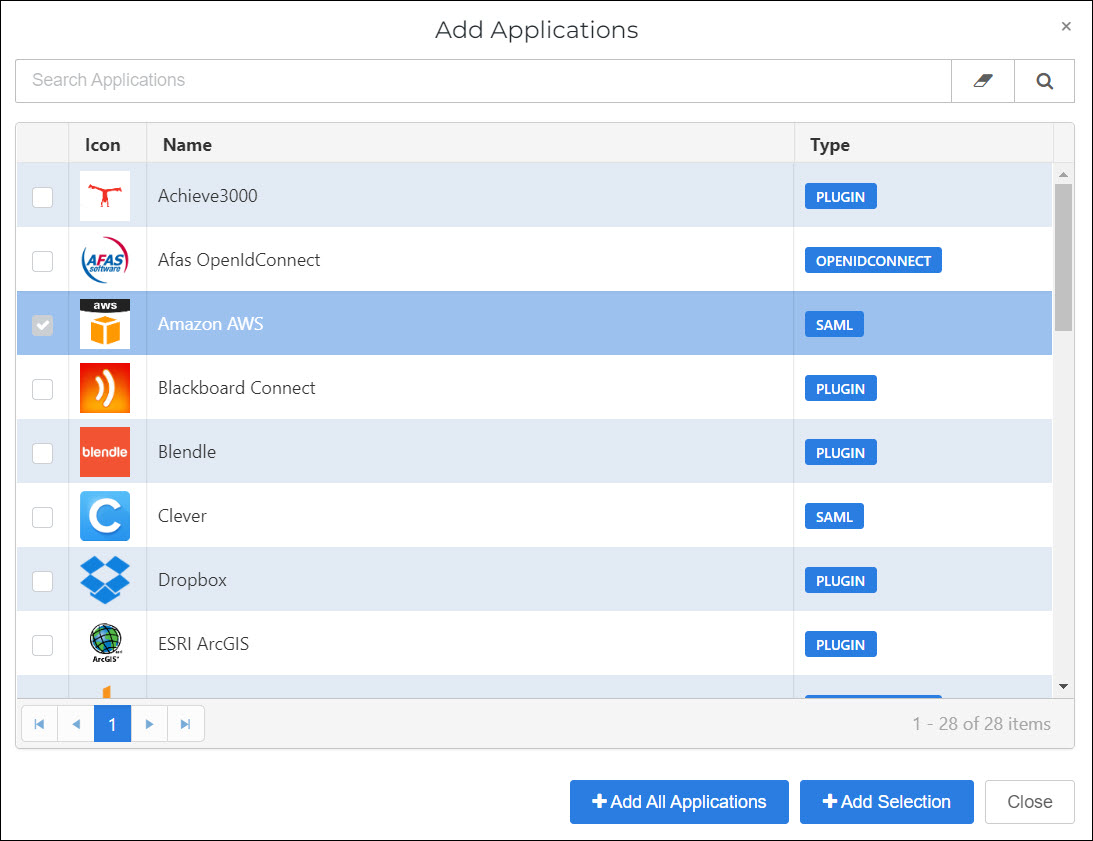Close the Add Applications dialog with X

point(1066,26)
